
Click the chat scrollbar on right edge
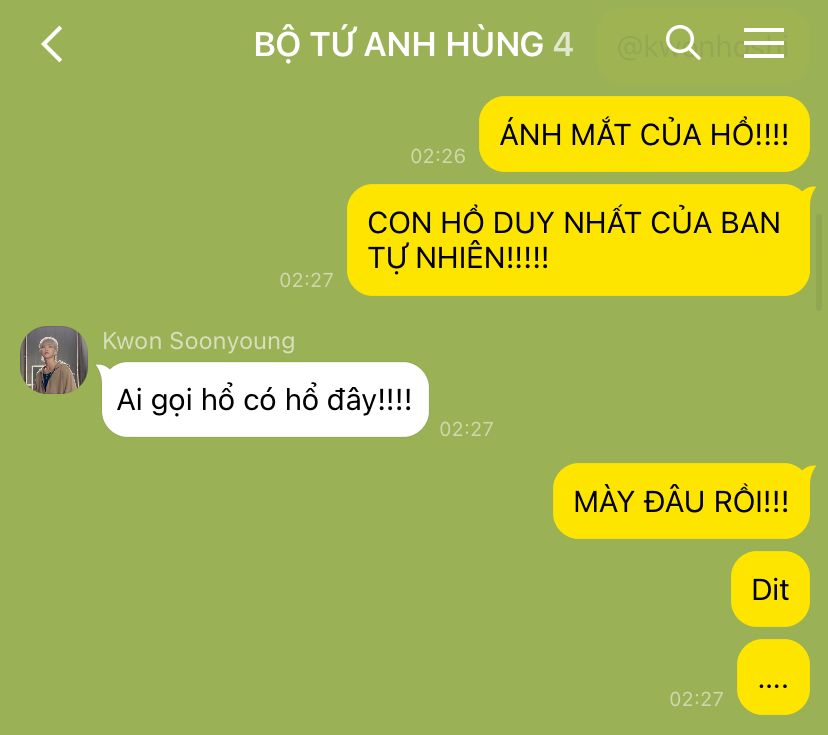coord(819,262)
